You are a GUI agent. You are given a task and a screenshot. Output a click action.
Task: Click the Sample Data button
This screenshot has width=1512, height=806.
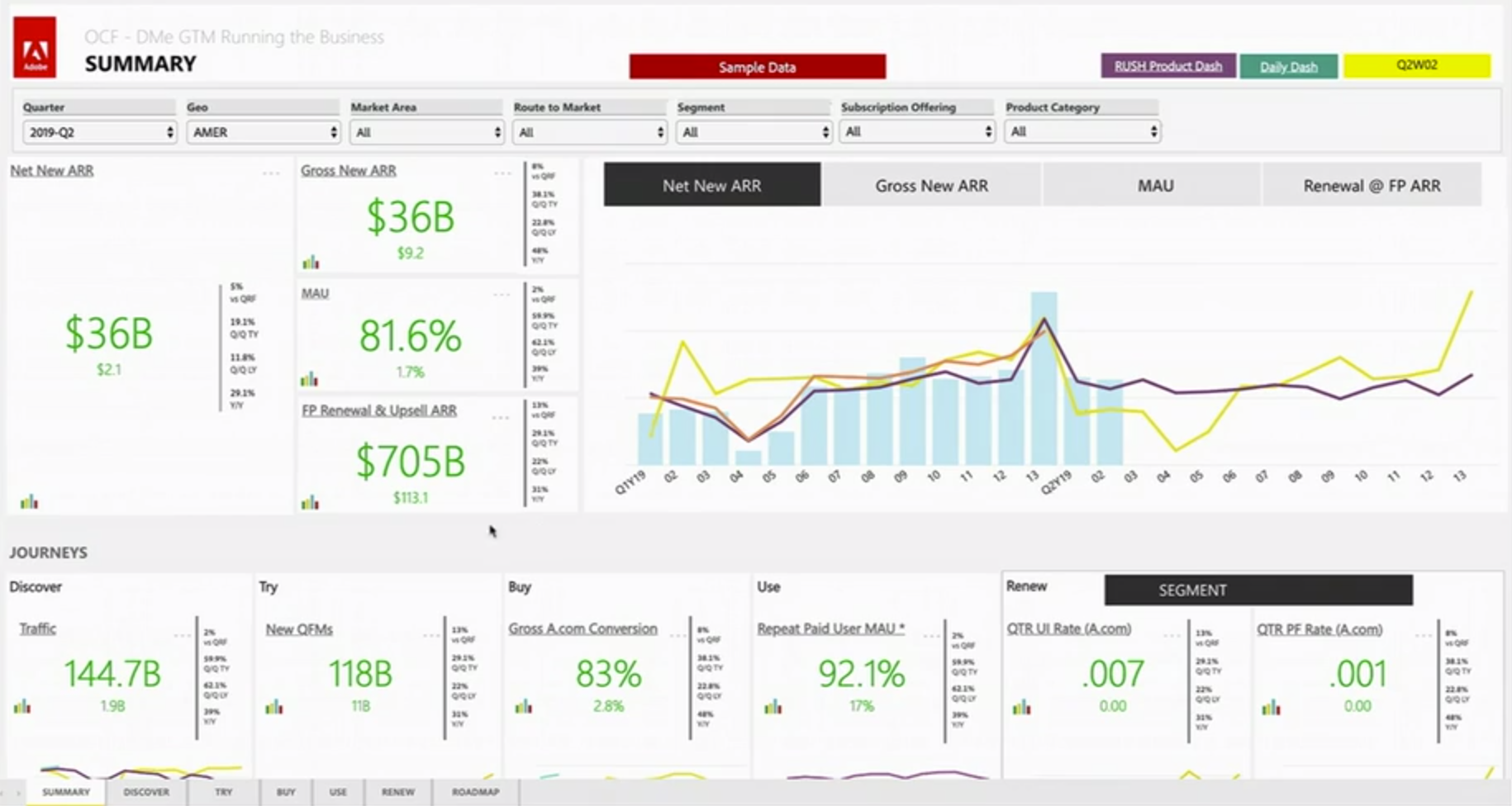pos(757,67)
